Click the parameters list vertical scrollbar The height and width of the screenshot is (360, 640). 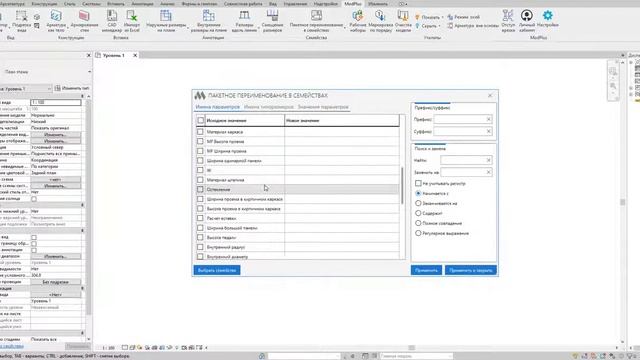[x=402, y=186]
